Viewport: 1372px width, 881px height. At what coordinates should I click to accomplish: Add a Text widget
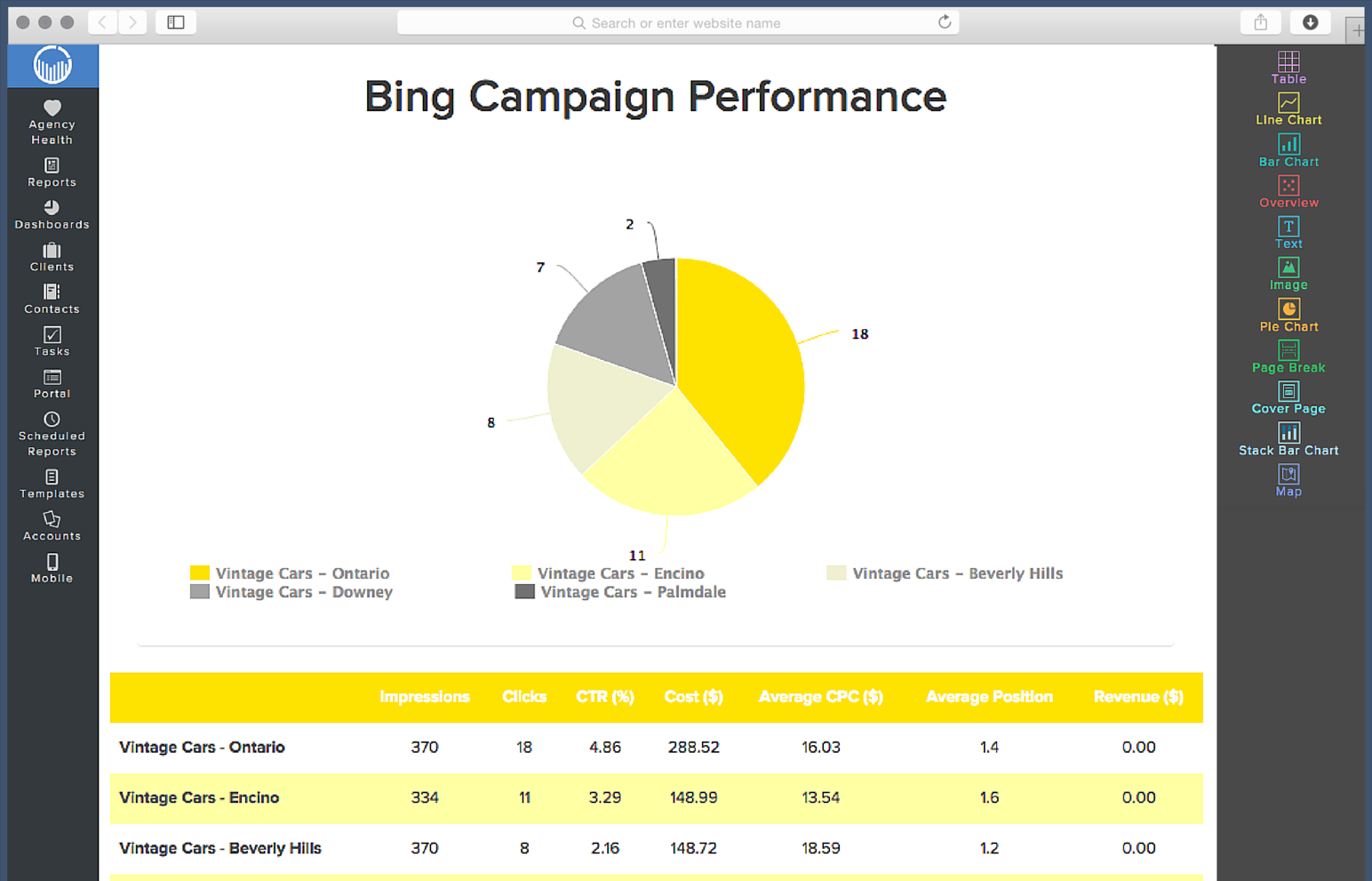click(x=1288, y=233)
